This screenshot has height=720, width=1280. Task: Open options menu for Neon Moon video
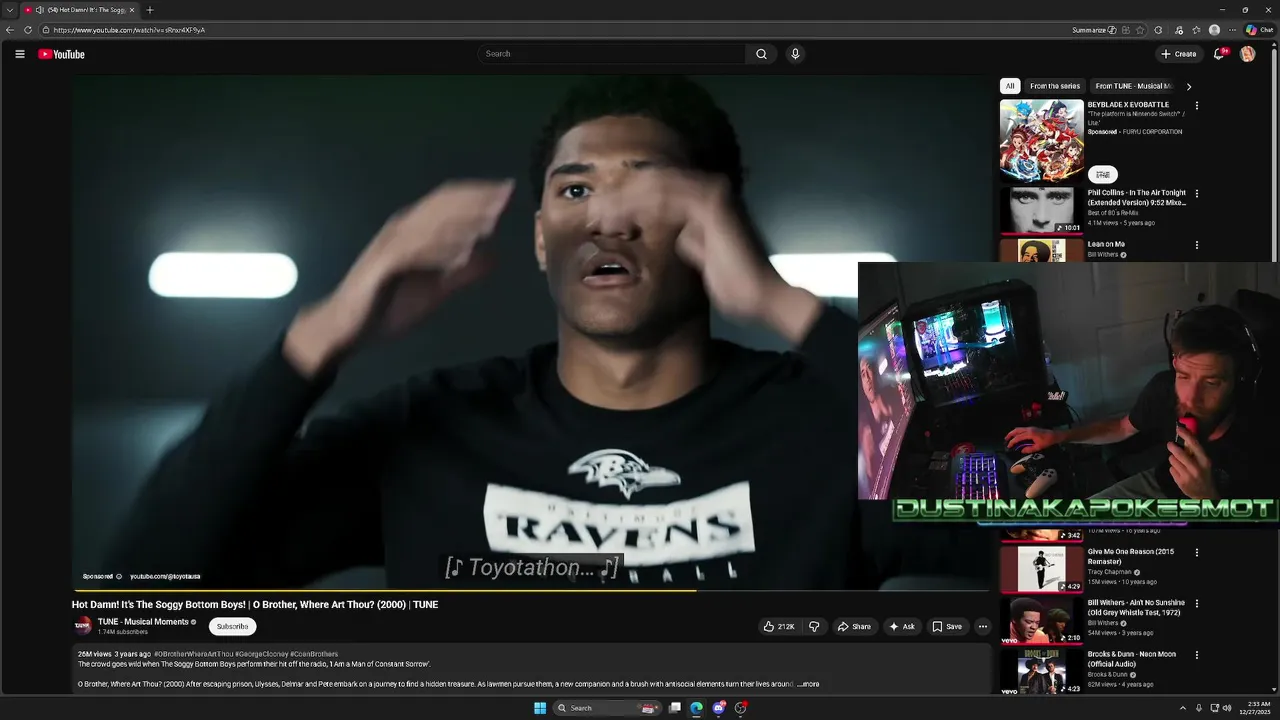point(1196,655)
